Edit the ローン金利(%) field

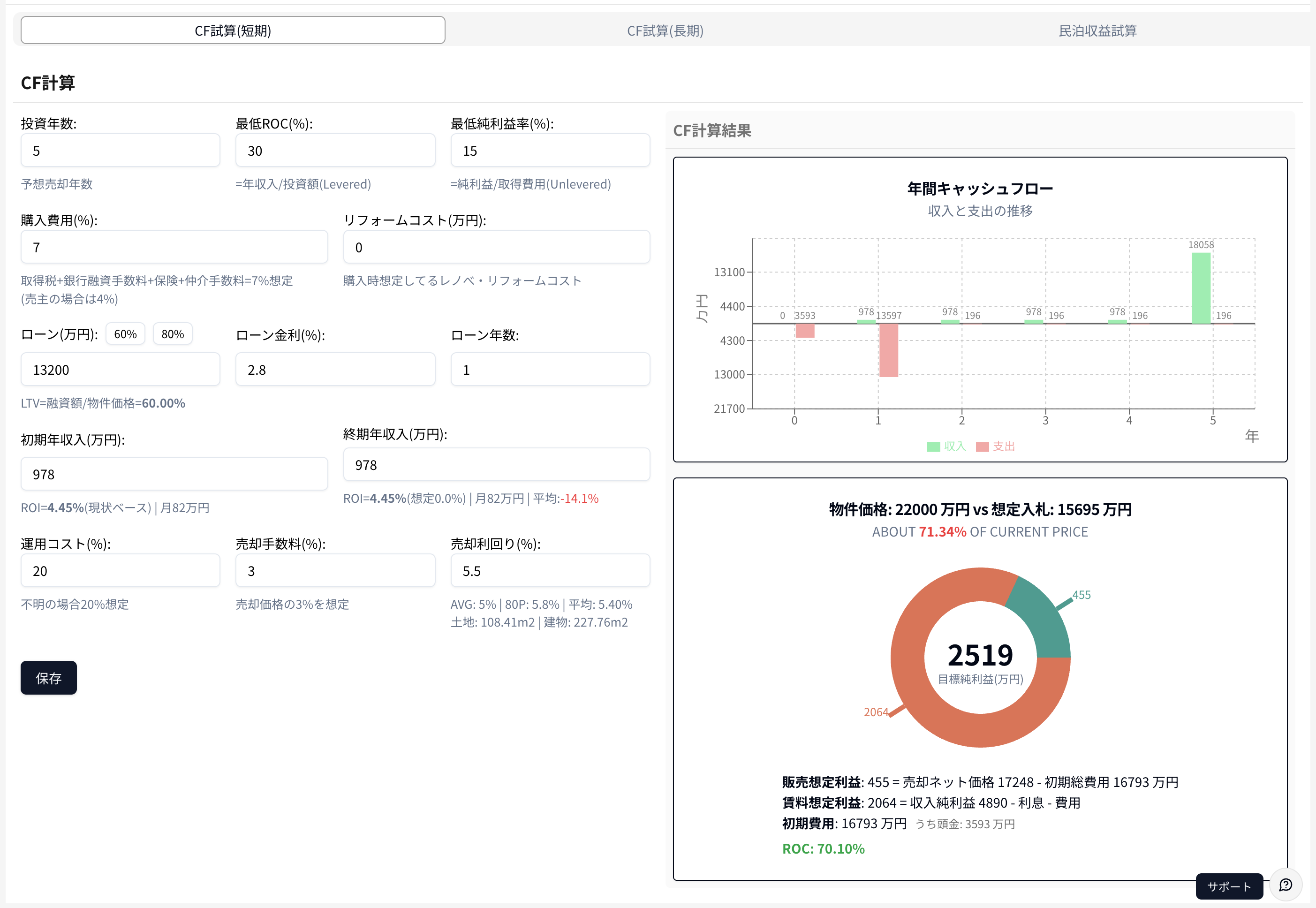(335, 370)
